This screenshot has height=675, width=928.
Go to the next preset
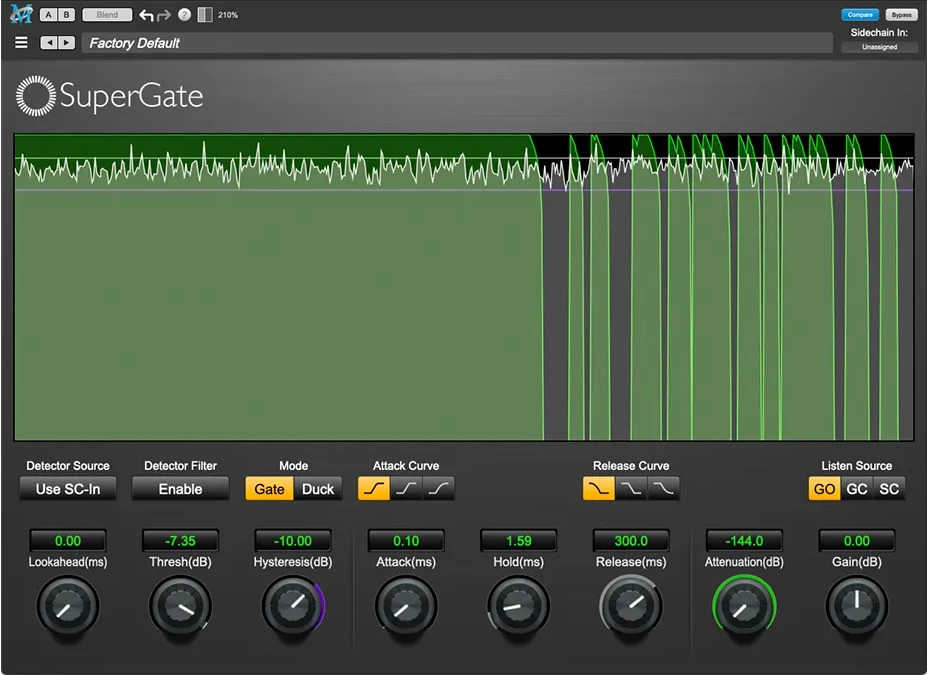66,43
